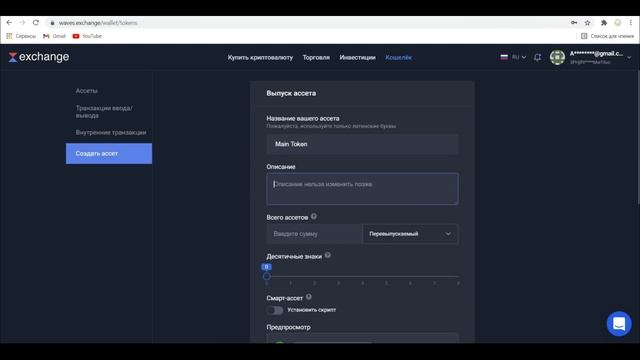Reload the page with the refresh icon
Viewport: 640px width, 360px height.
click(36, 23)
